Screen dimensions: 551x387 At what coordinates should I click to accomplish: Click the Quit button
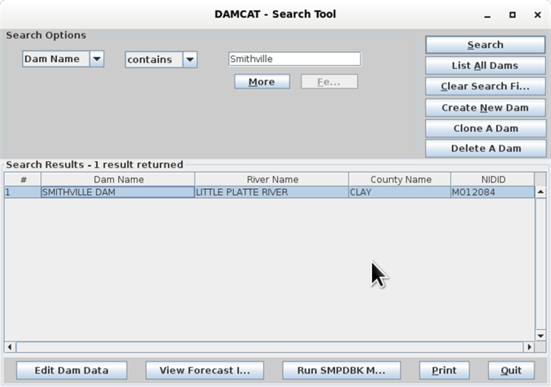click(x=511, y=370)
